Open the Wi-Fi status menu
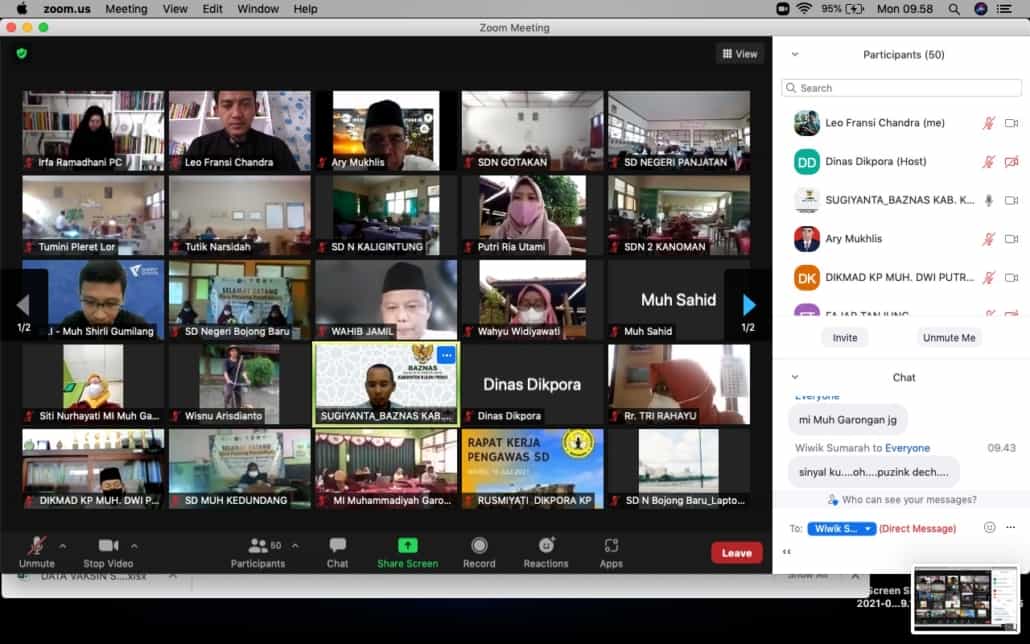 click(x=804, y=9)
